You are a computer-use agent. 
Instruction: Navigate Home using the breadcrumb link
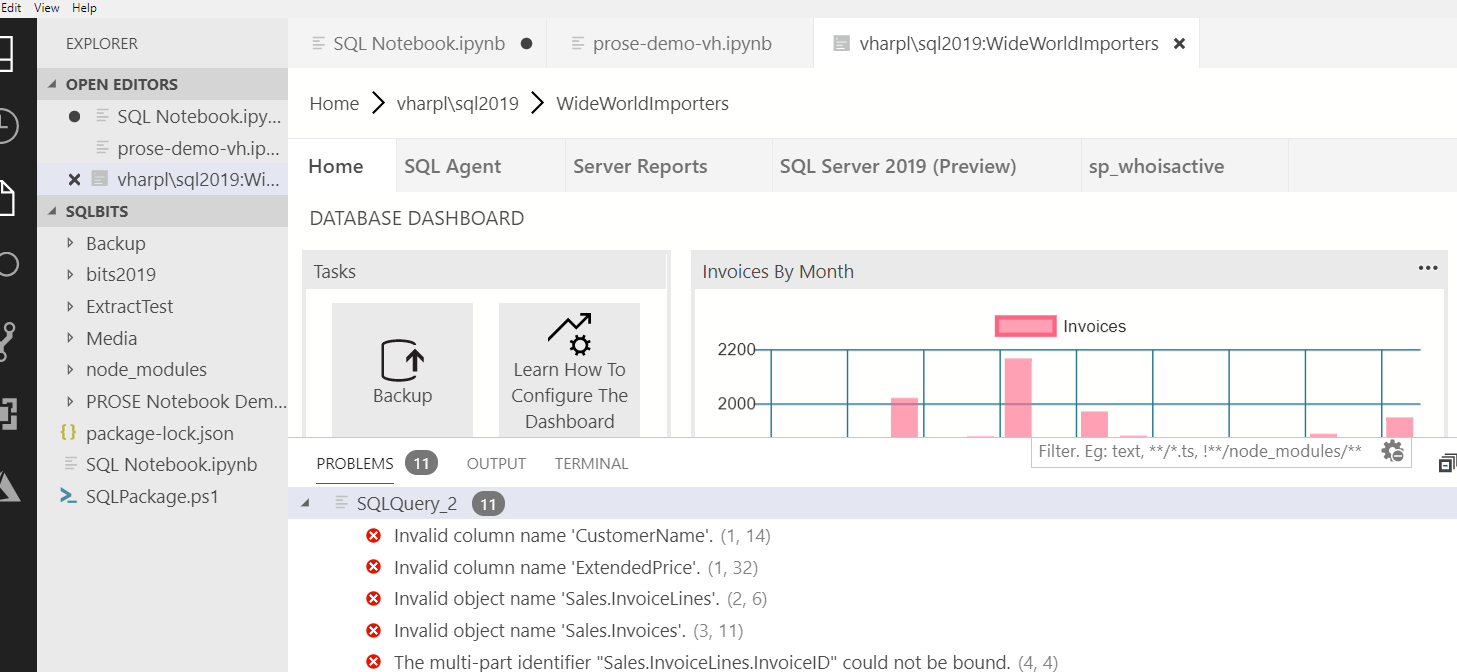coord(333,103)
